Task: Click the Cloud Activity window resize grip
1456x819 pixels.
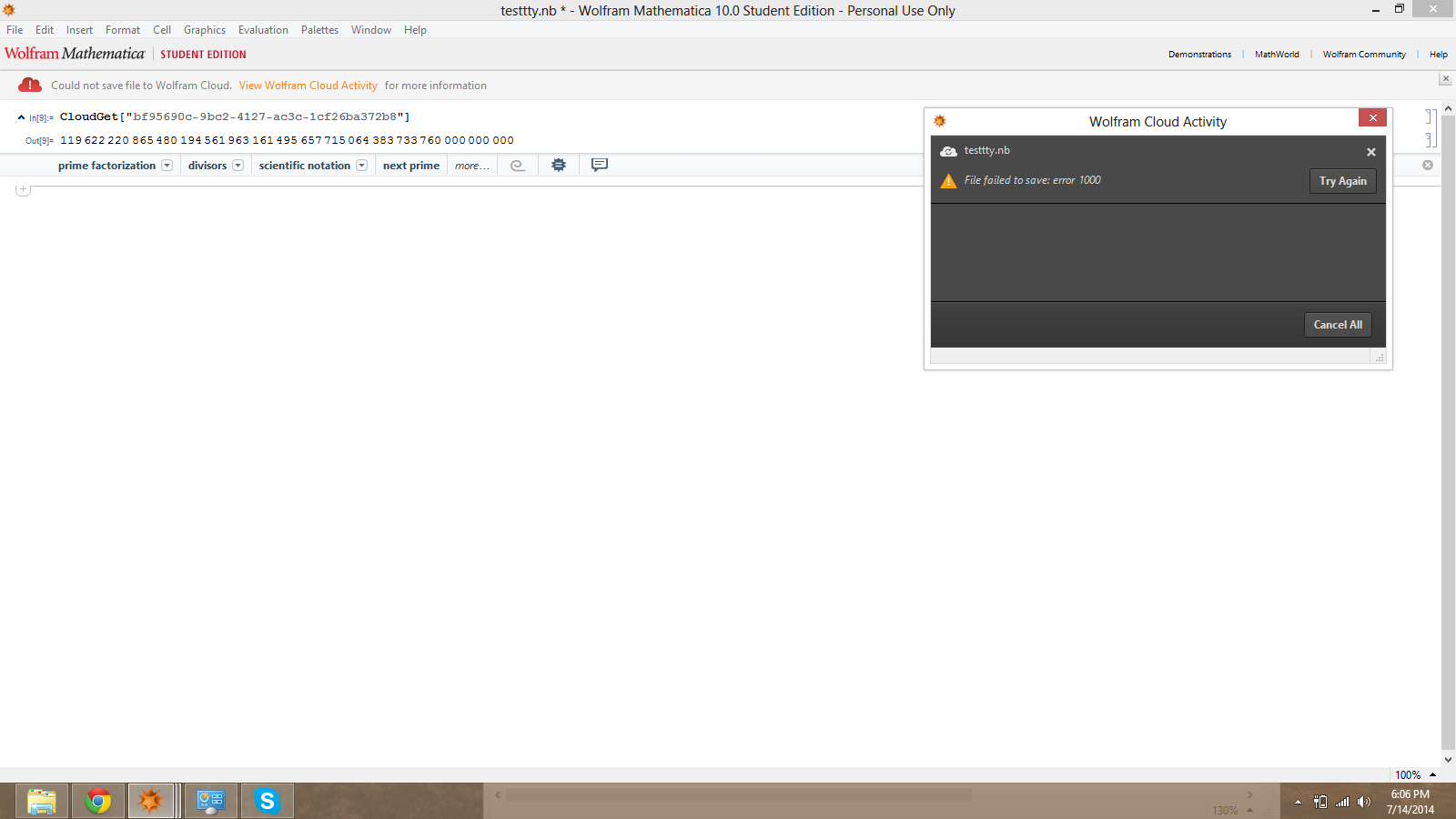Action: tap(1380, 358)
